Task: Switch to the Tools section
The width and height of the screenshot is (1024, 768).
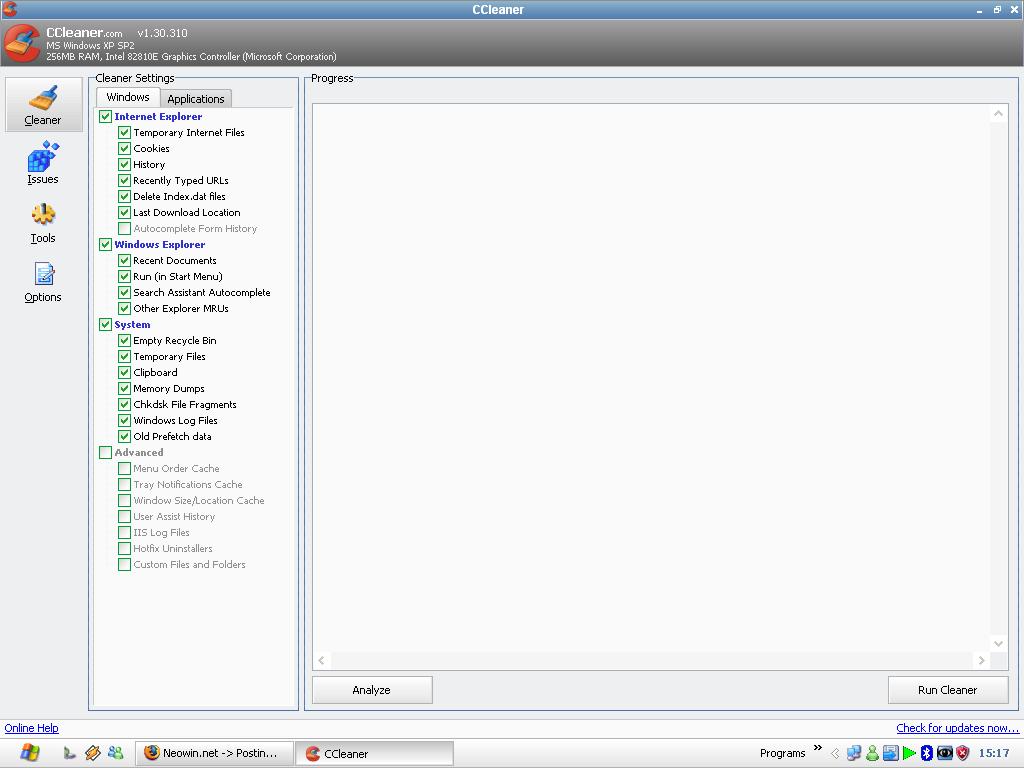Action: point(43,221)
